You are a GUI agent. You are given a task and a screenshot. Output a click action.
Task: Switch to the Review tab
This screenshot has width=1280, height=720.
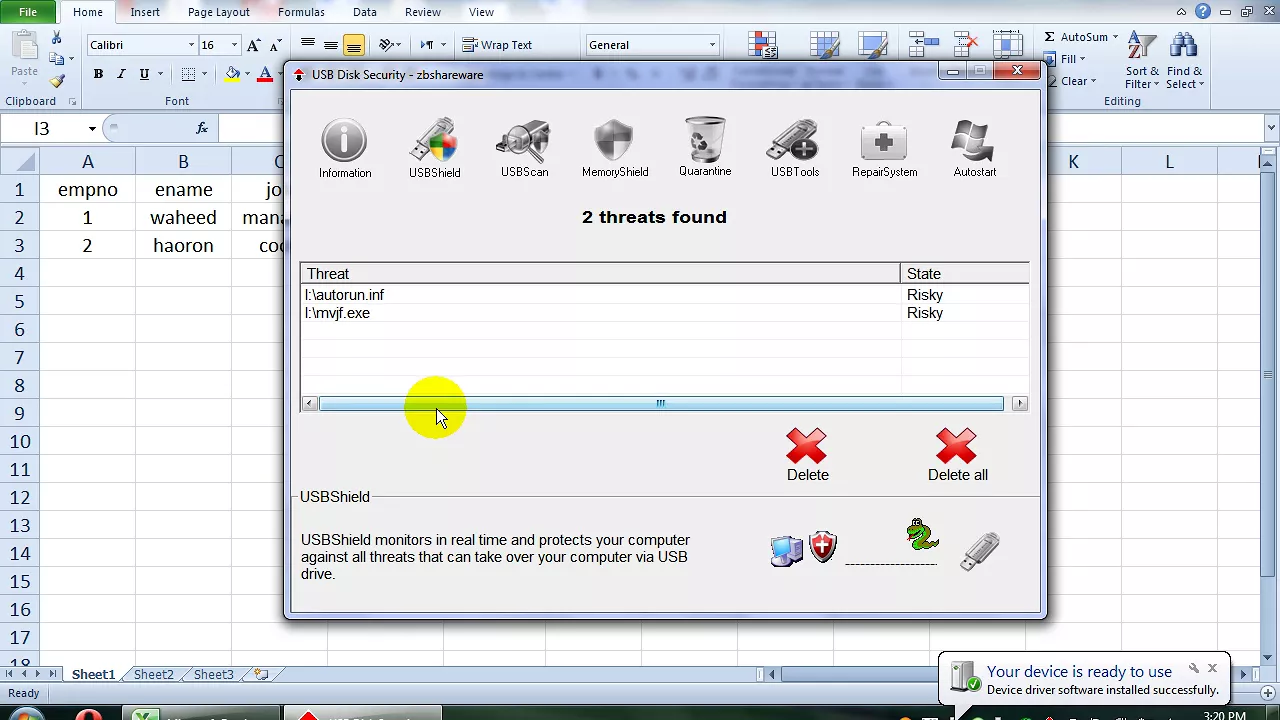(x=423, y=12)
